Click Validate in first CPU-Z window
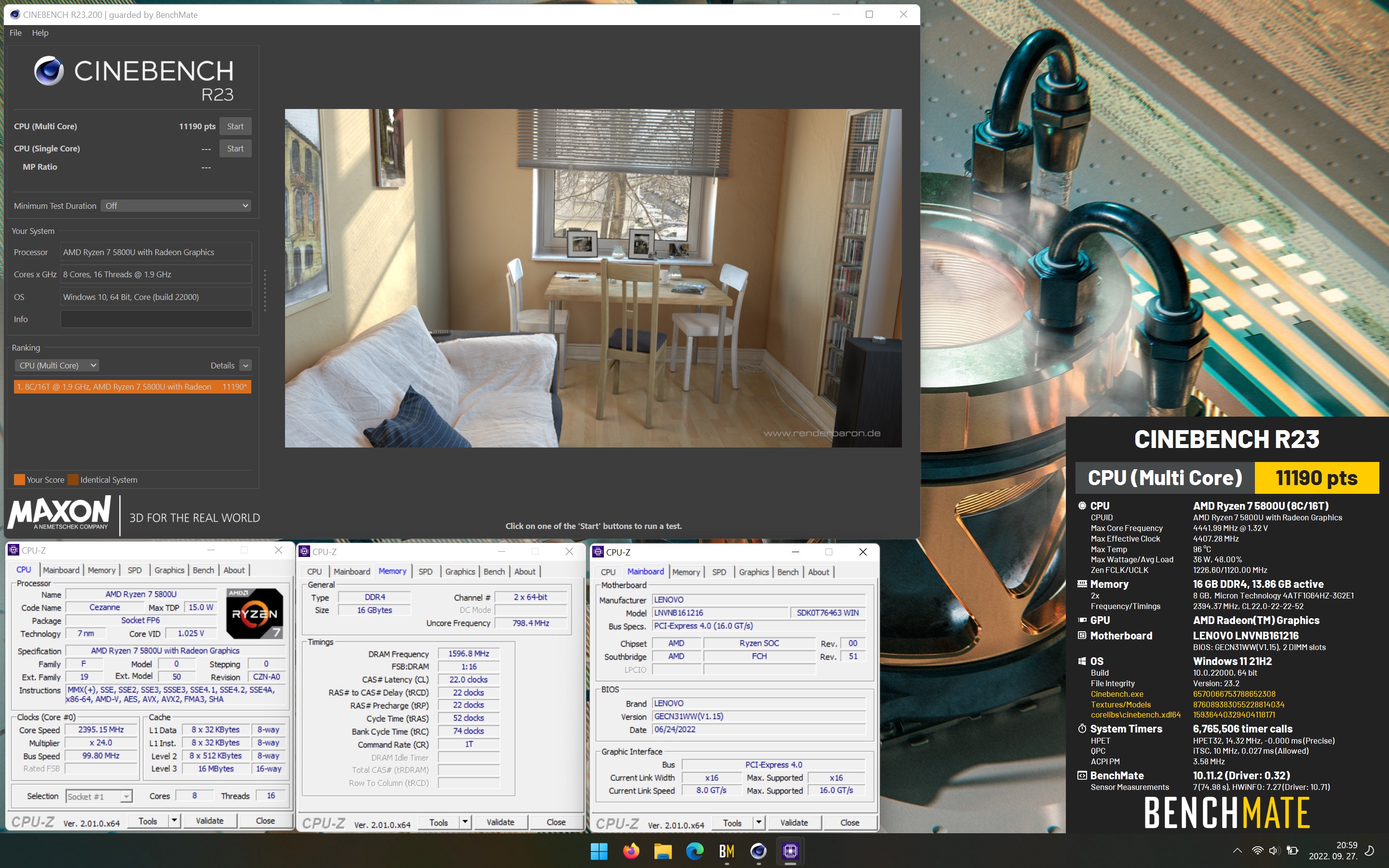The width and height of the screenshot is (1389, 868). tap(209, 821)
